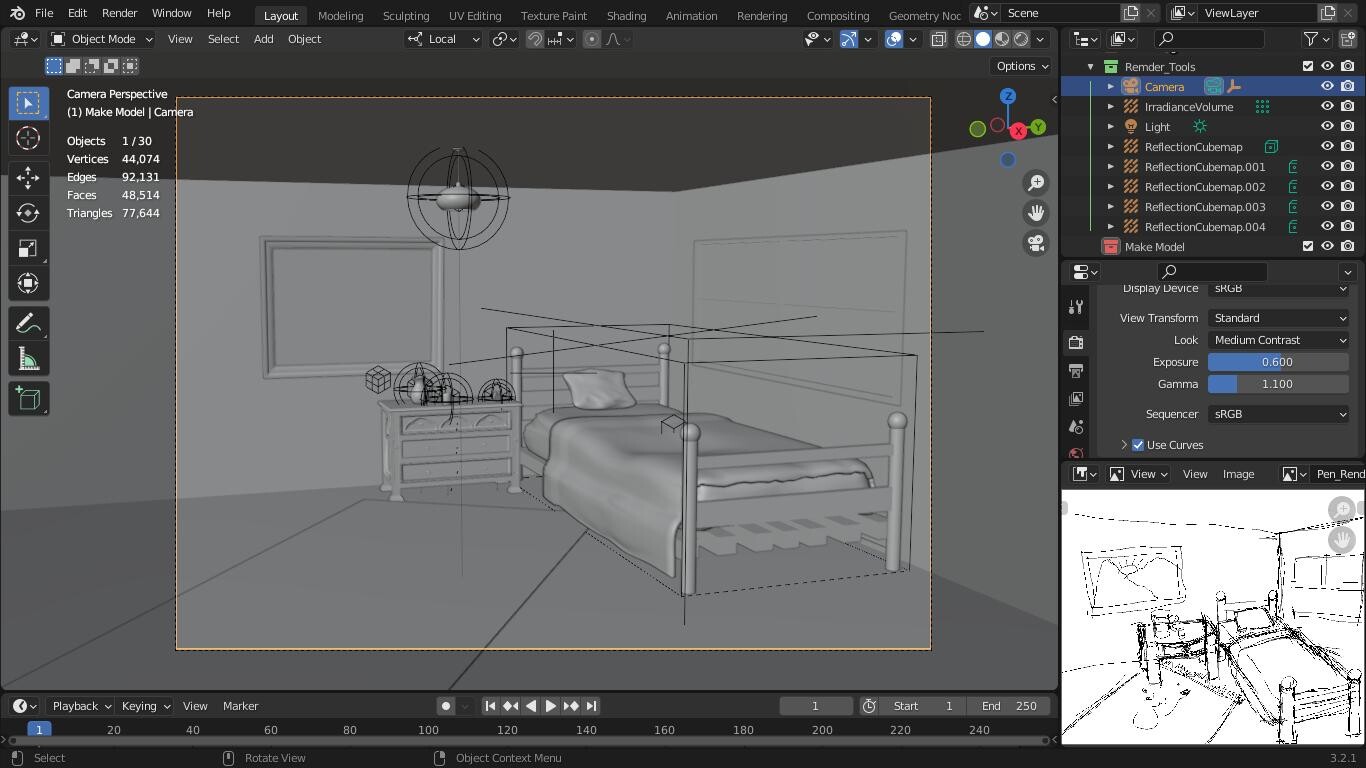
Task: Click the Options button in the viewport
Action: [1021, 66]
